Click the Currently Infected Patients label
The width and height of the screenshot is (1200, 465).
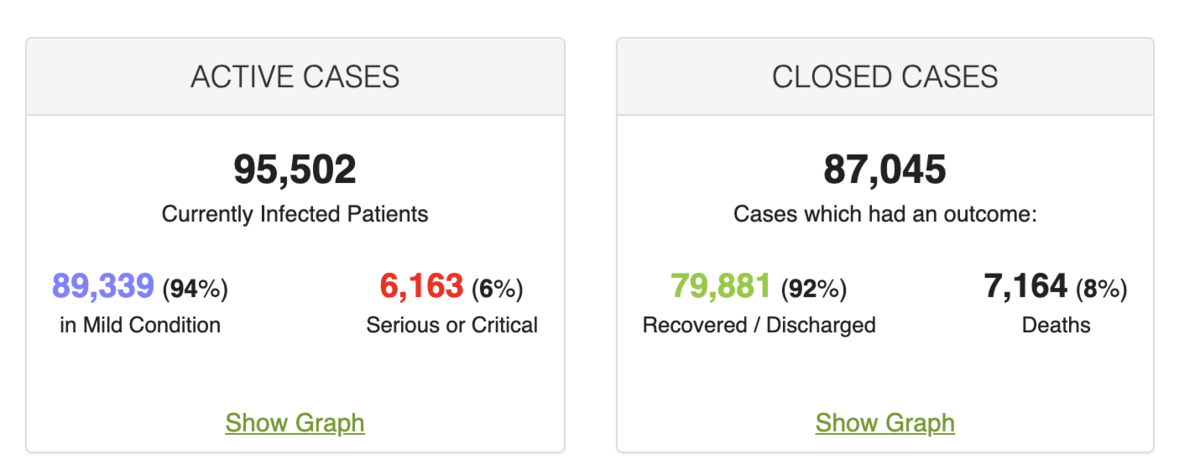tap(295, 214)
